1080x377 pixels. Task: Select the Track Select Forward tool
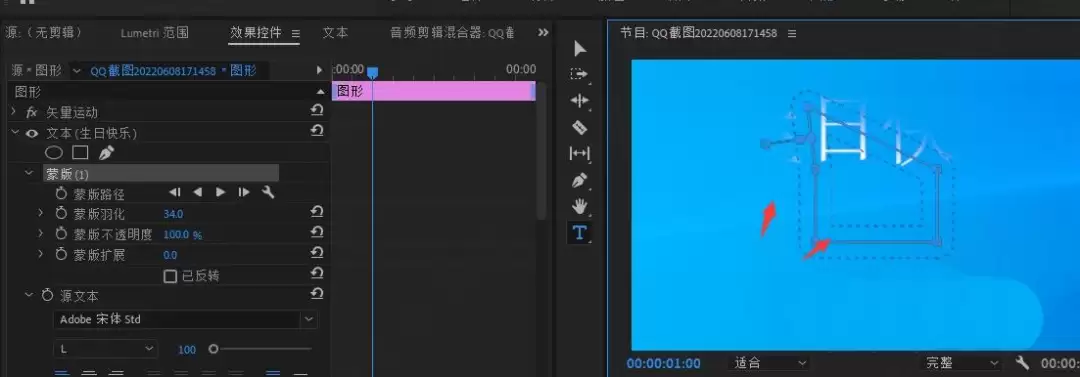579,74
